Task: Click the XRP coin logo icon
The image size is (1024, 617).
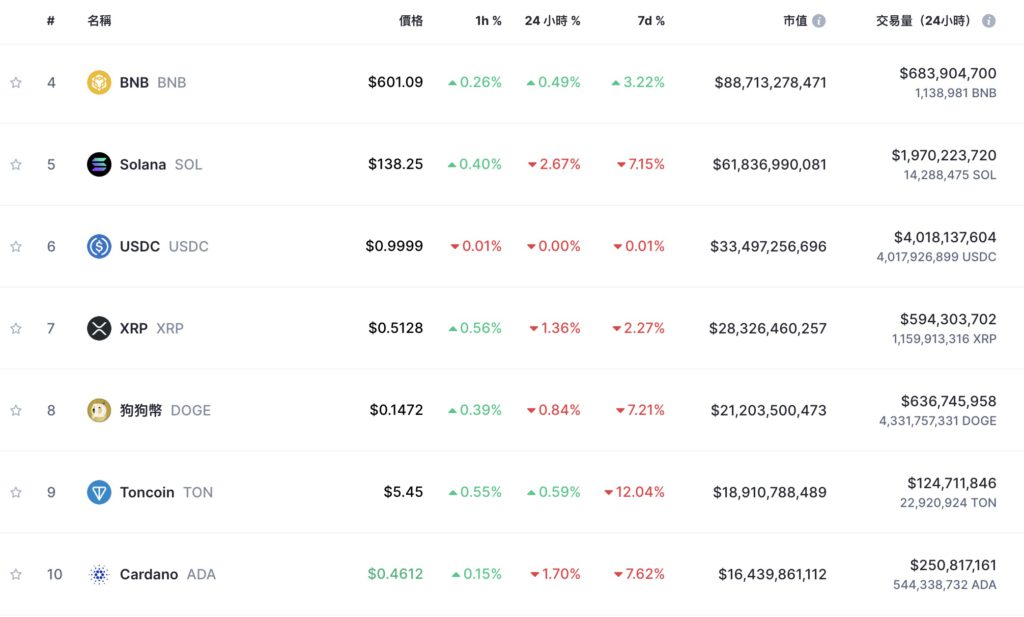Action: pos(99,328)
